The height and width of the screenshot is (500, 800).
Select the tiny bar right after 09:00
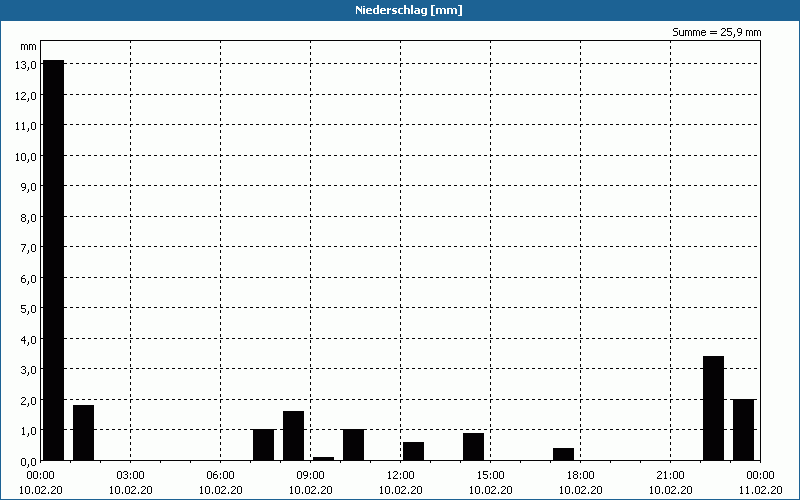click(x=323, y=459)
